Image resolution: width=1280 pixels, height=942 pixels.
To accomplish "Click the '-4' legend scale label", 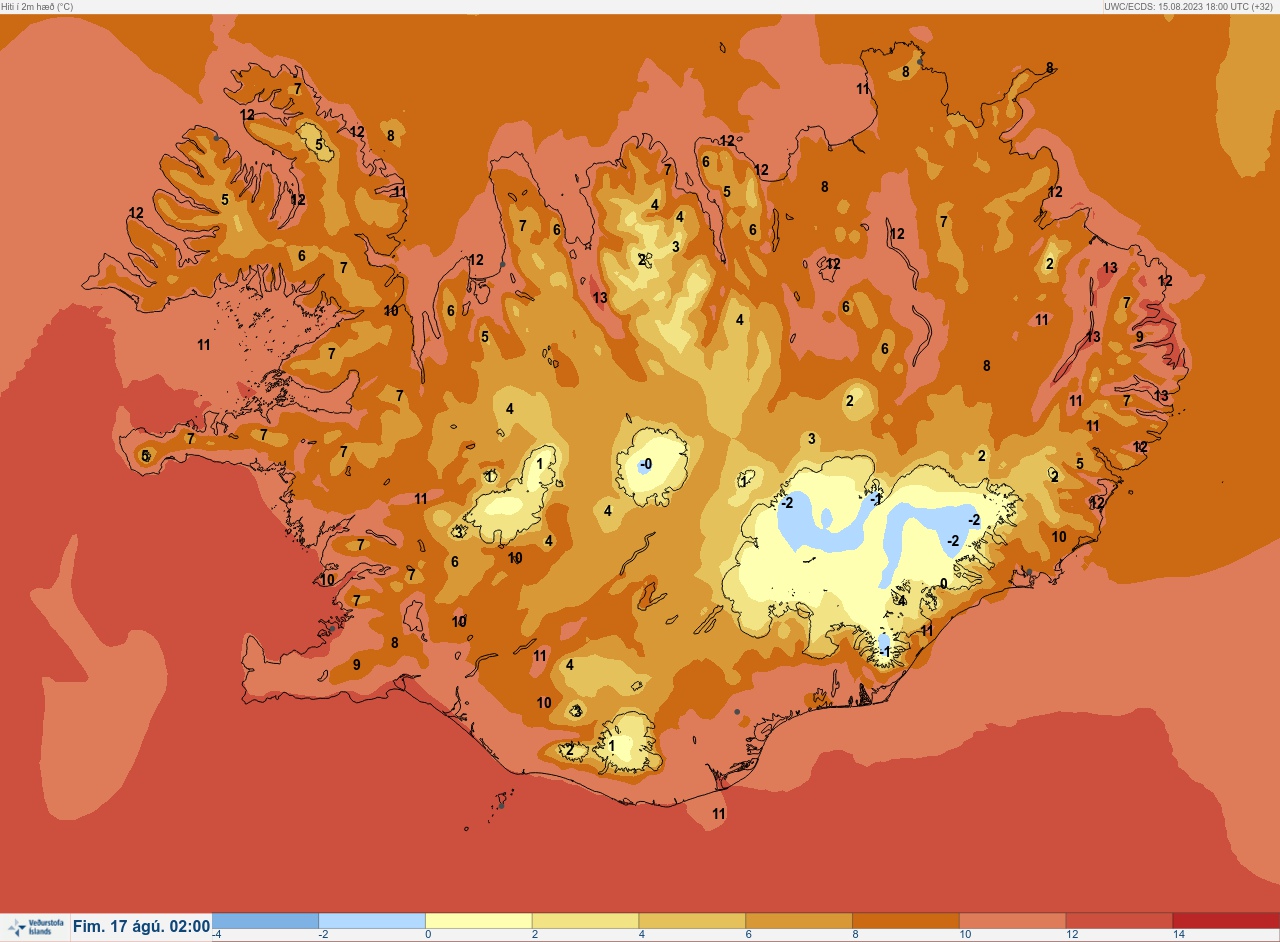I will pyautogui.click(x=216, y=935).
